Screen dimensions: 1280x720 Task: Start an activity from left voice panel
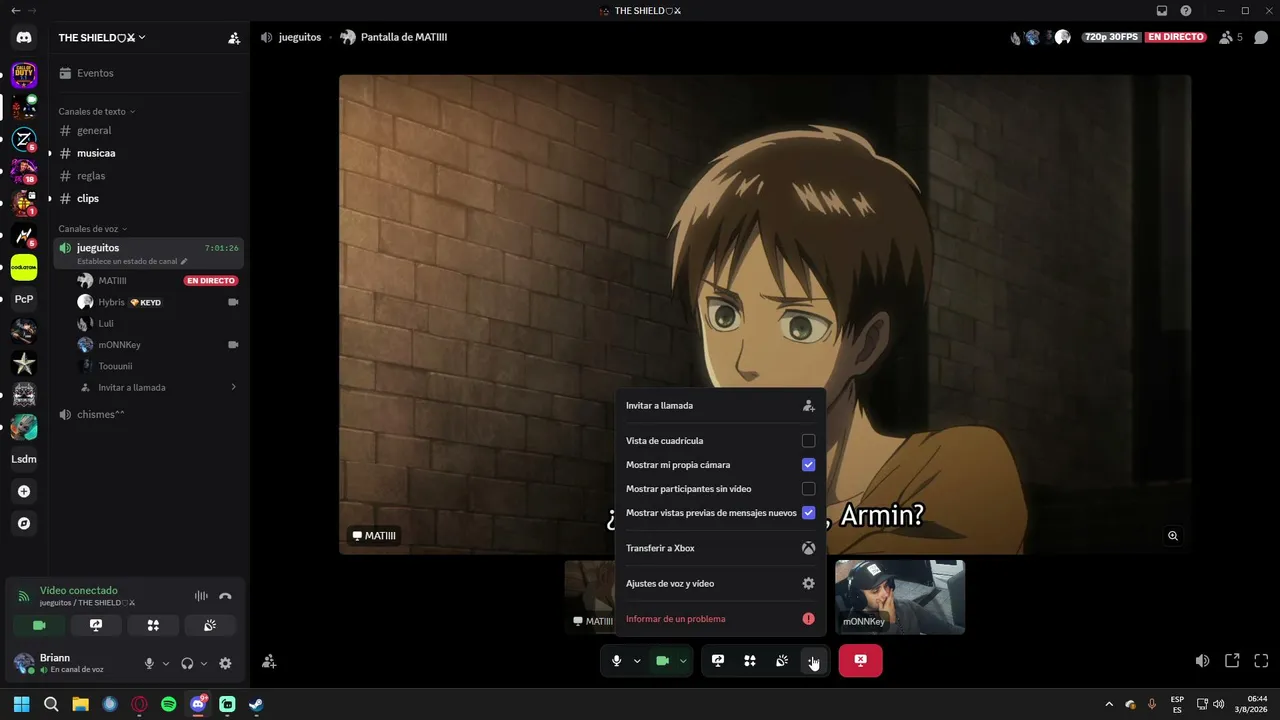(x=153, y=625)
